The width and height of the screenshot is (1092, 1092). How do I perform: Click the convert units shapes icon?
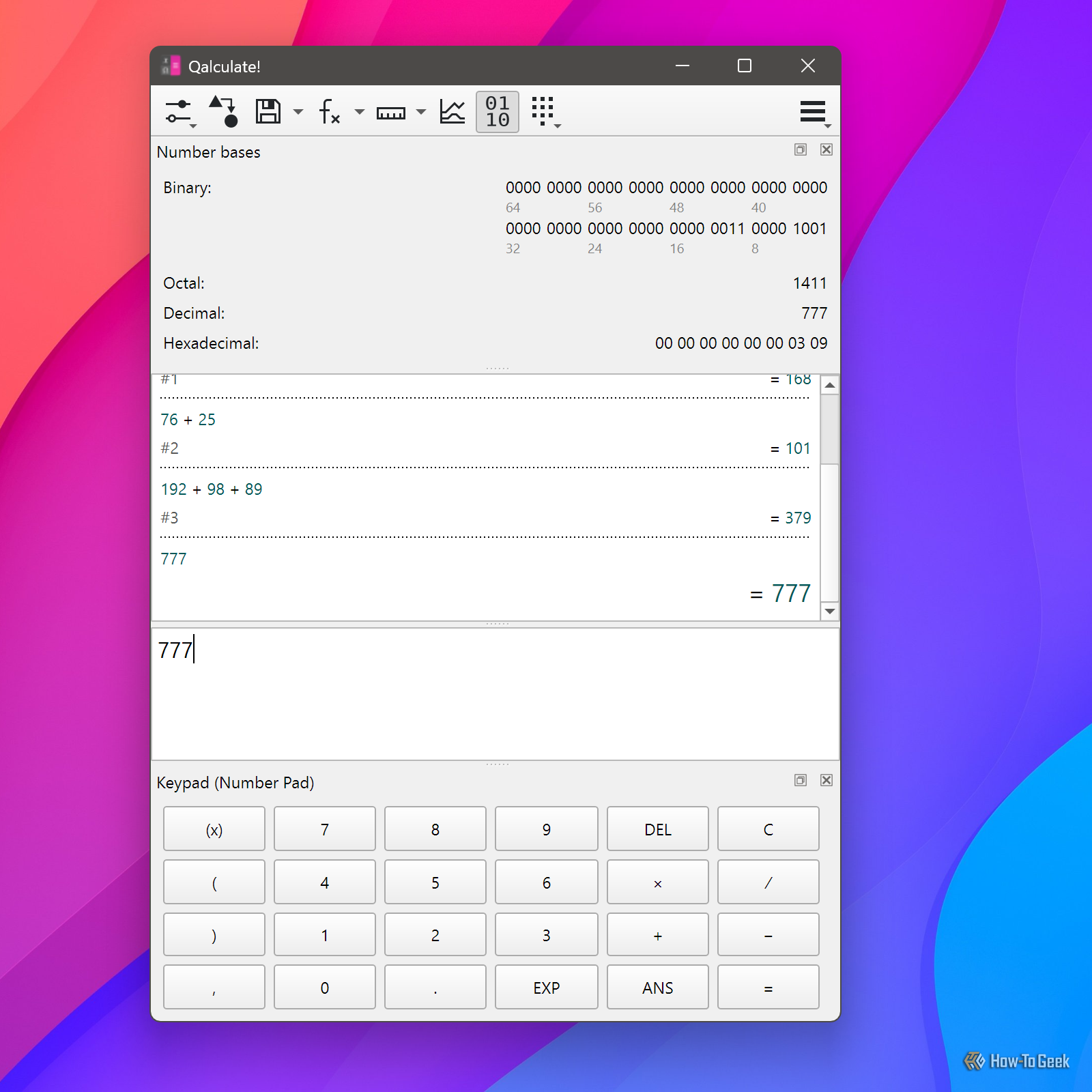pos(223,111)
